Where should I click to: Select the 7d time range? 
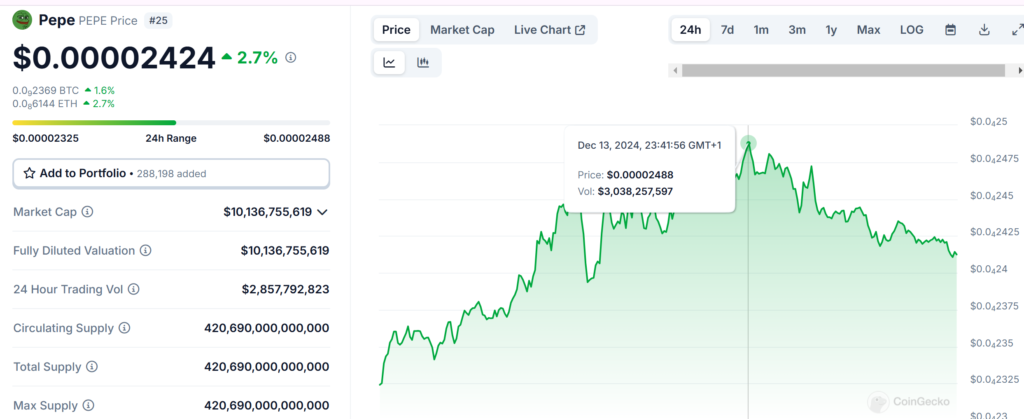[x=727, y=30]
